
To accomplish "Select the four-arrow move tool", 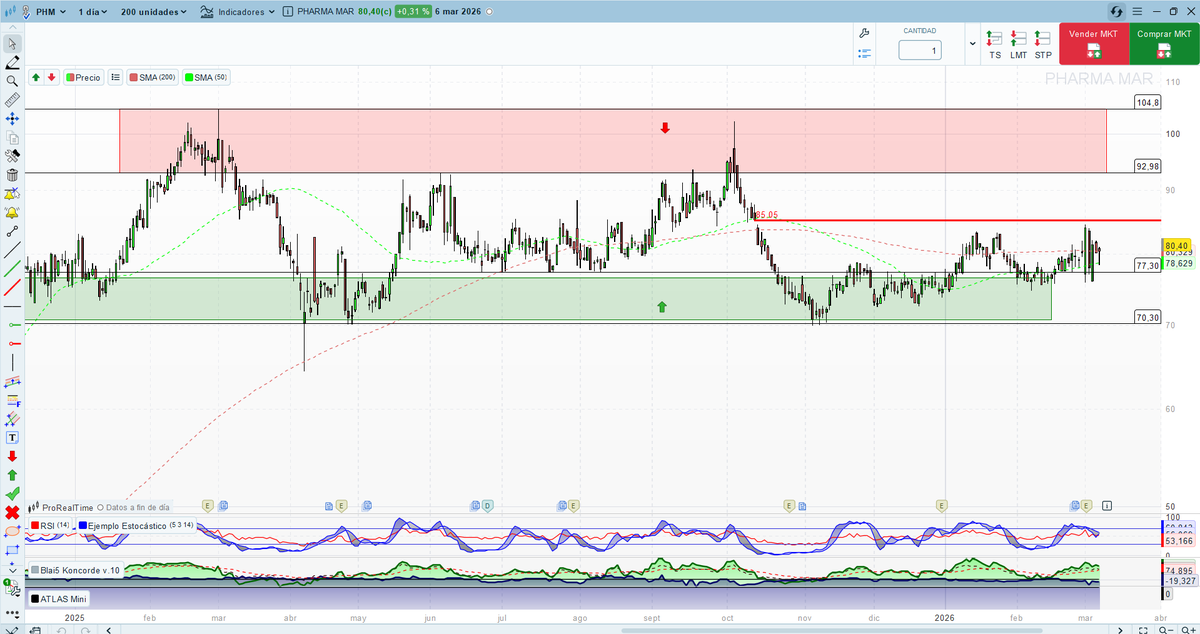I will click(12, 119).
